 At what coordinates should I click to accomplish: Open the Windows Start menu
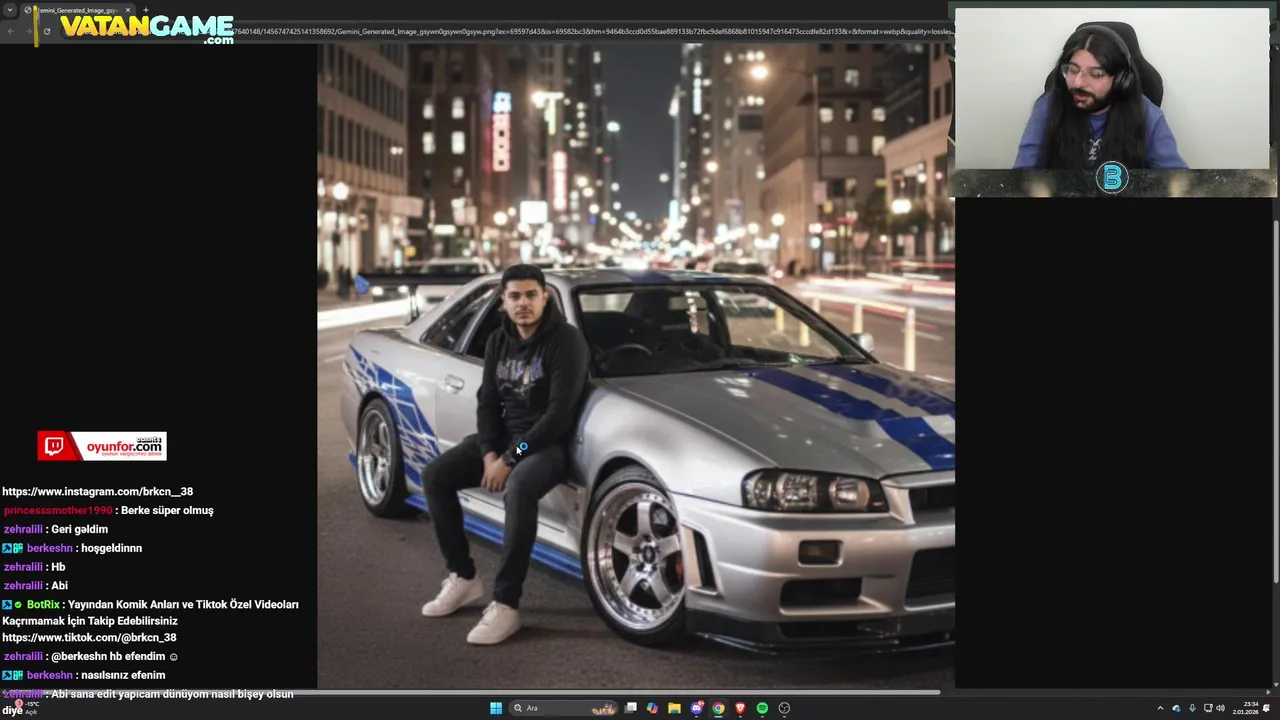(x=496, y=708)
